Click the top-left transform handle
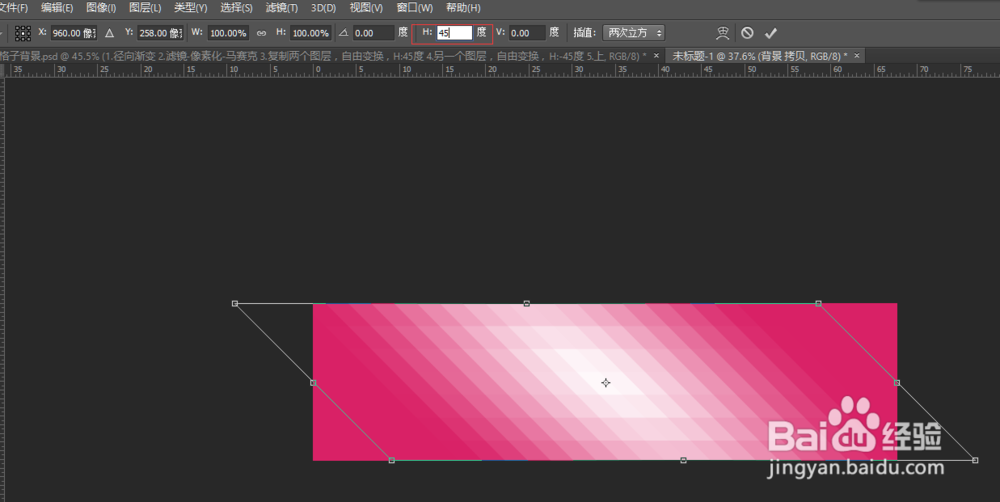This screenshot has width=1000, height=502. click(x=235, y=304)
